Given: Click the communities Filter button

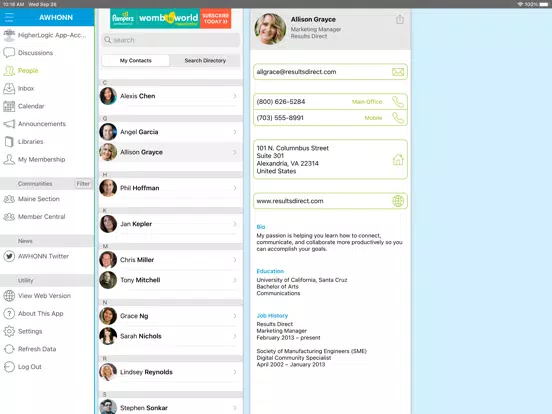Looking at the screenshot, I should pos(83,184).
